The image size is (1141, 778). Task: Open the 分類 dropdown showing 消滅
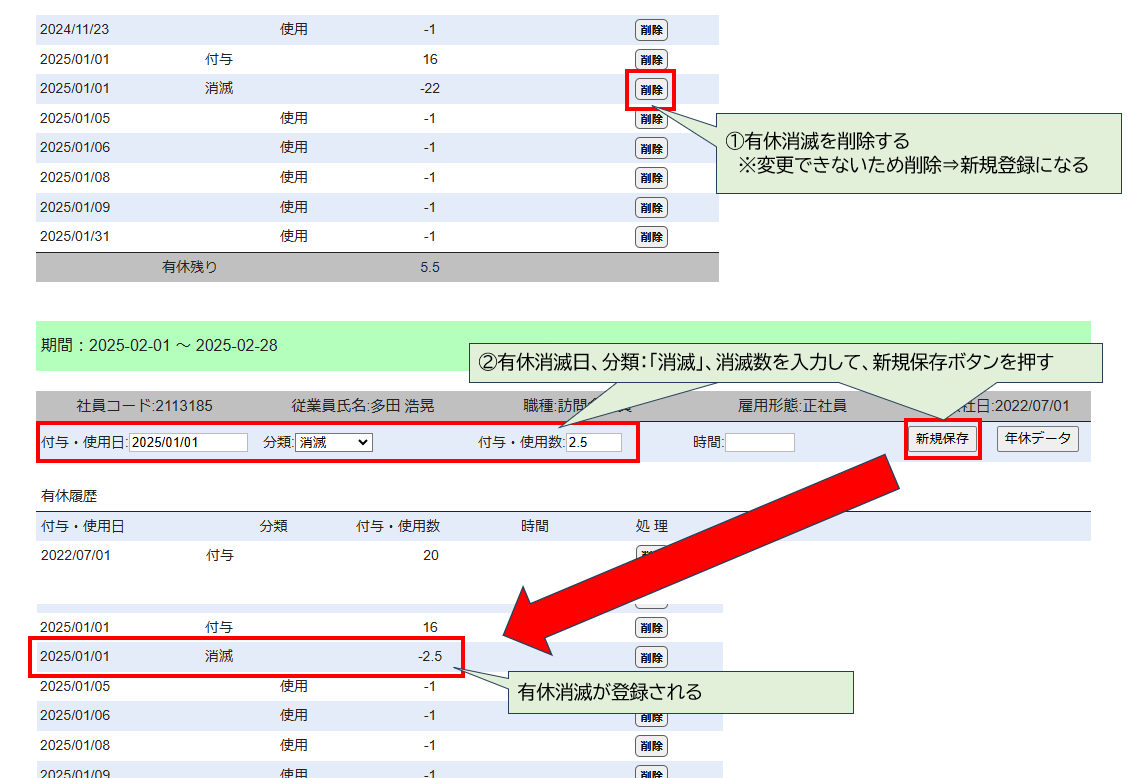[333, 442]
